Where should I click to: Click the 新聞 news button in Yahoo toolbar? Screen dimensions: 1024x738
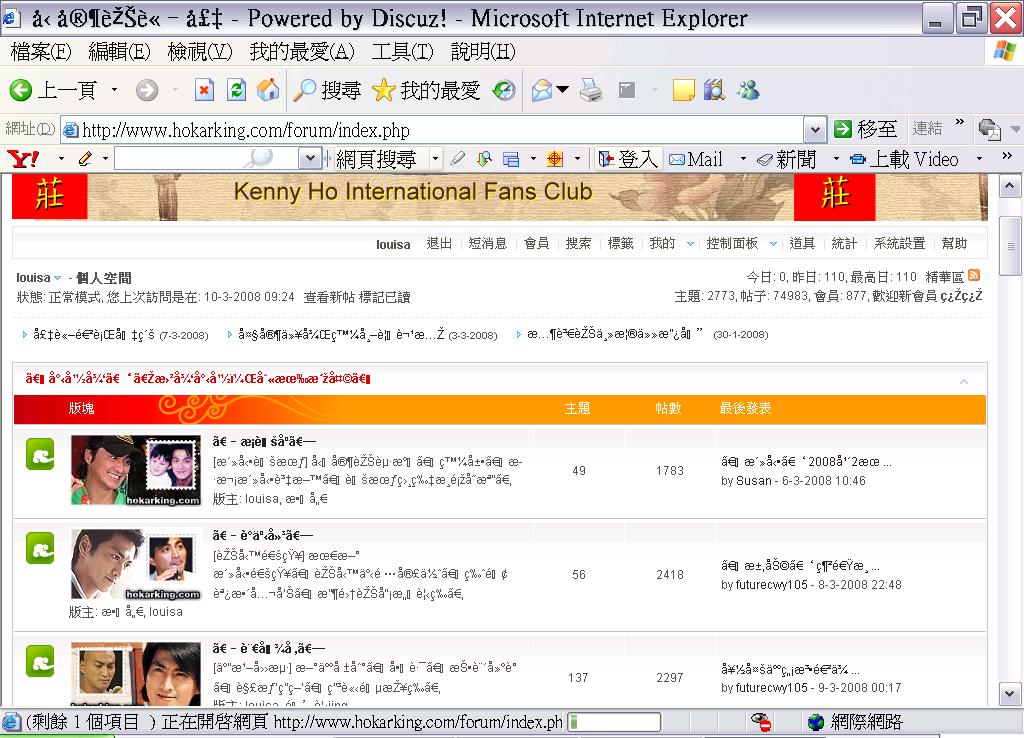click(x=787, y=159)
